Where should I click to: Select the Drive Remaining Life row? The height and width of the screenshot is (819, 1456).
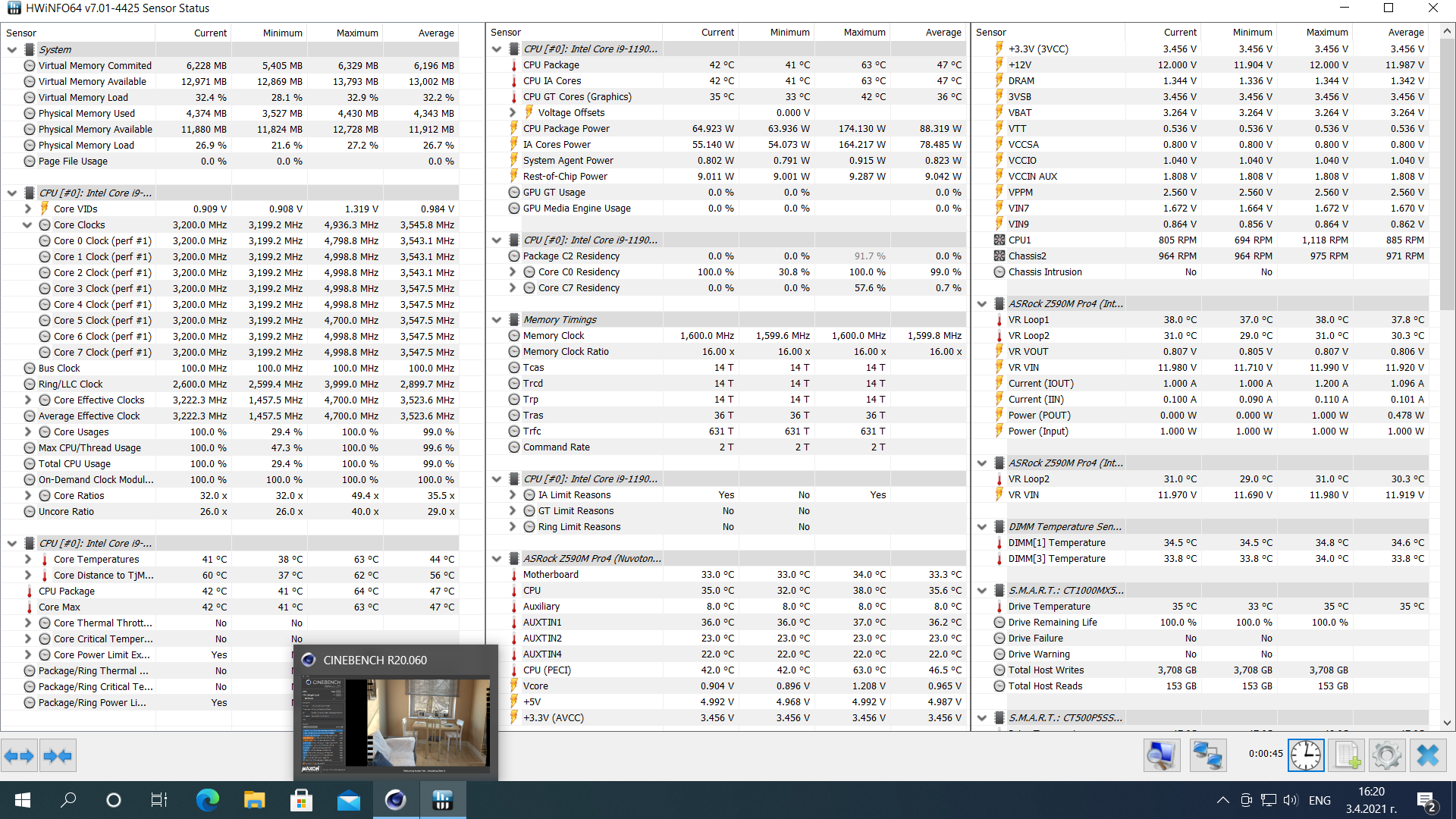tap(1202, 622)
